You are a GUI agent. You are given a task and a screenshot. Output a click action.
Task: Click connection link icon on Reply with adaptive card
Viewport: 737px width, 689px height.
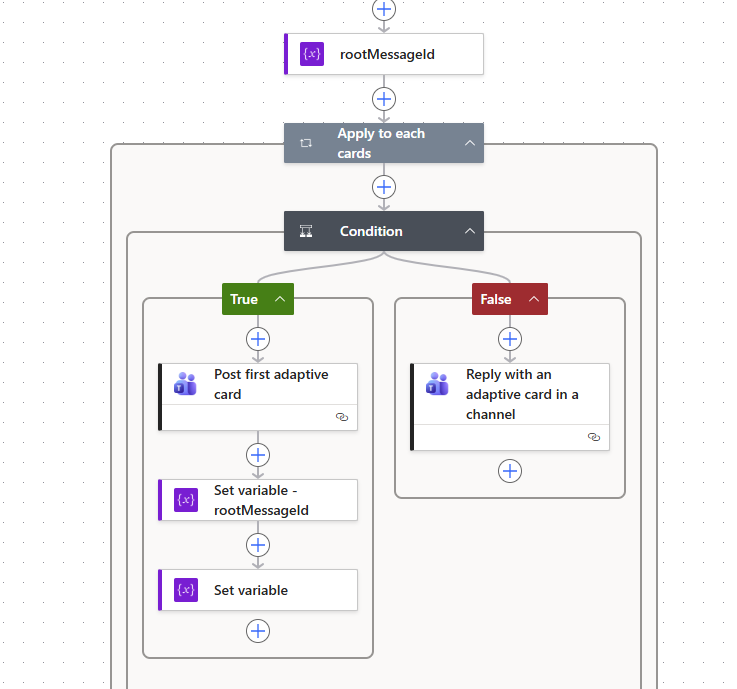[x=593, y=437]
